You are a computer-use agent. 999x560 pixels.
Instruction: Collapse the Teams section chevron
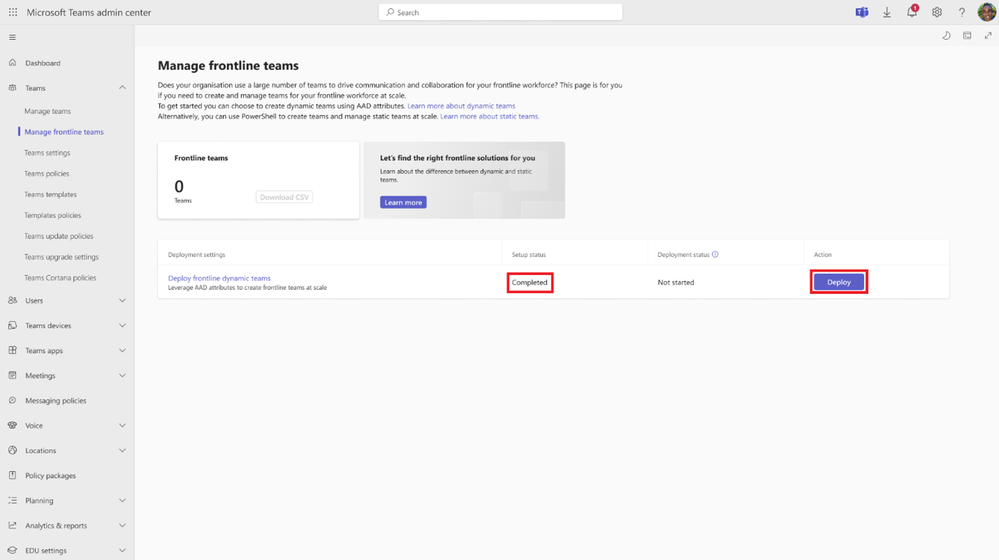(122, 88)
